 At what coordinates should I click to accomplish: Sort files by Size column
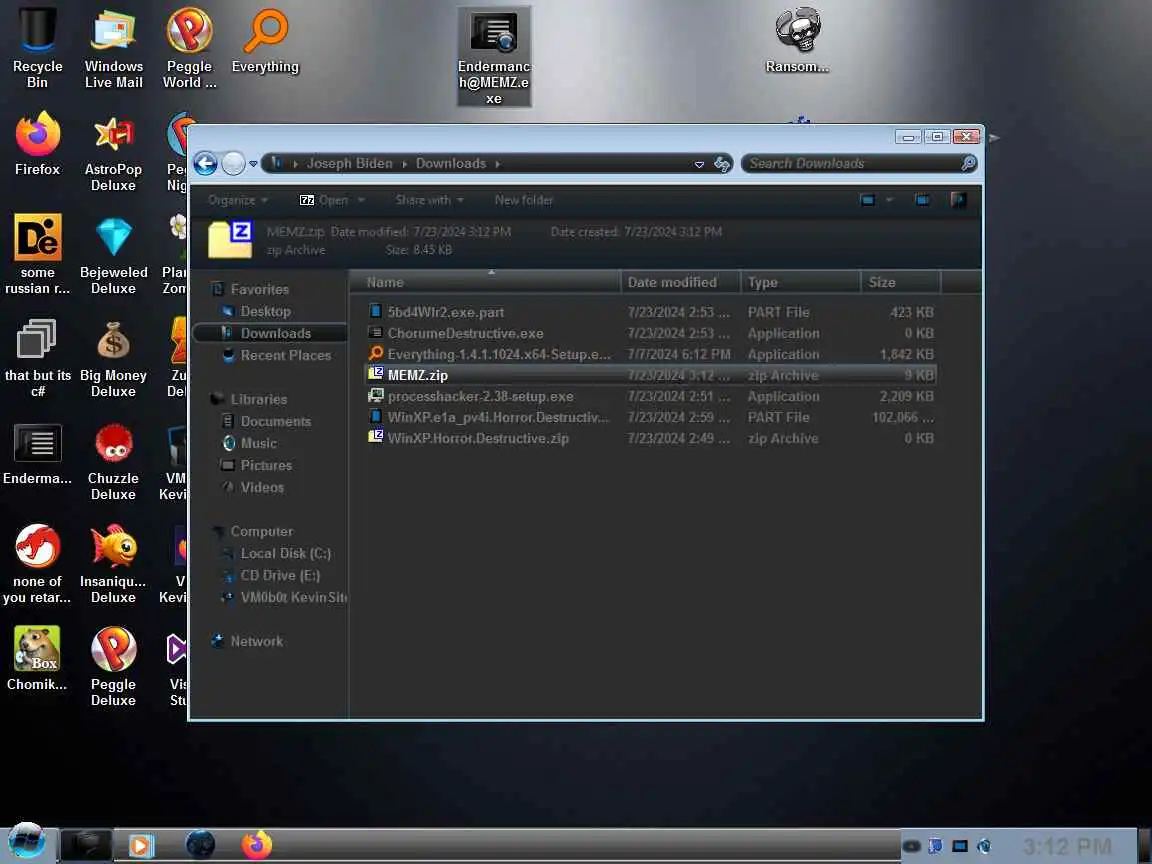901,282
